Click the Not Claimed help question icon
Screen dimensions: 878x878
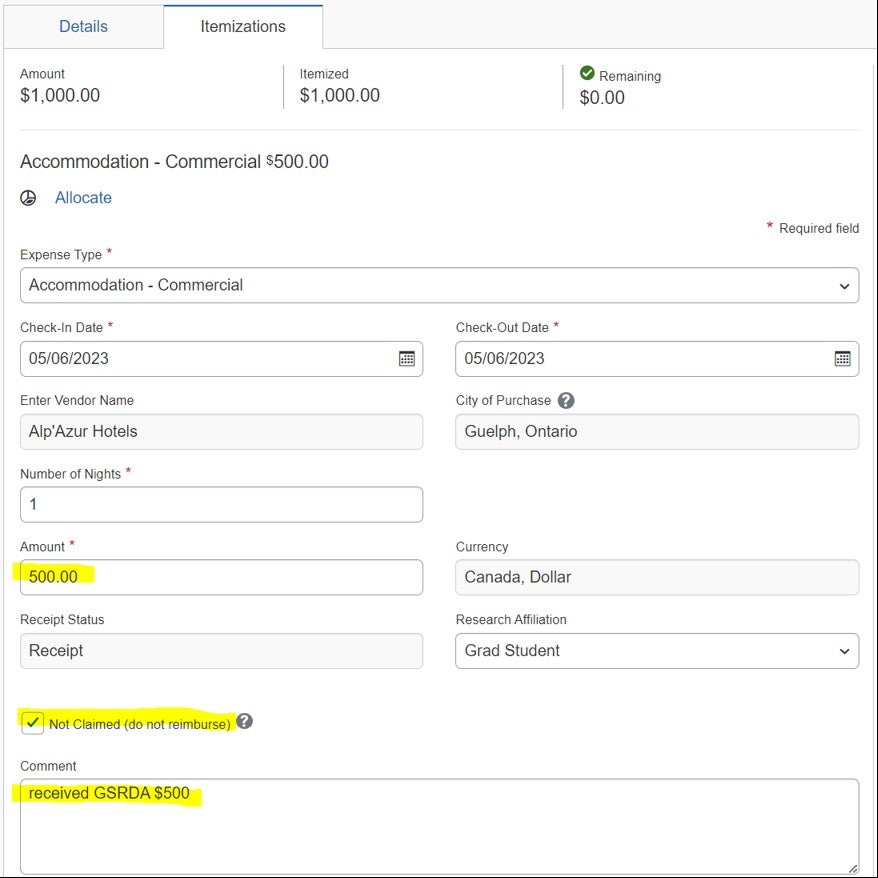[244, 721]
